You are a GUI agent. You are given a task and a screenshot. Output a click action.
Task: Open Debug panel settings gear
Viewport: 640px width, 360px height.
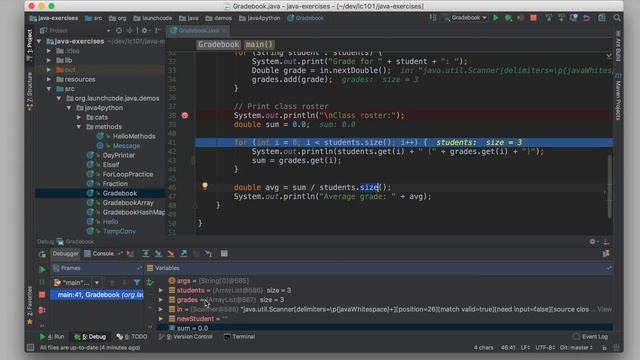(593, 242)
